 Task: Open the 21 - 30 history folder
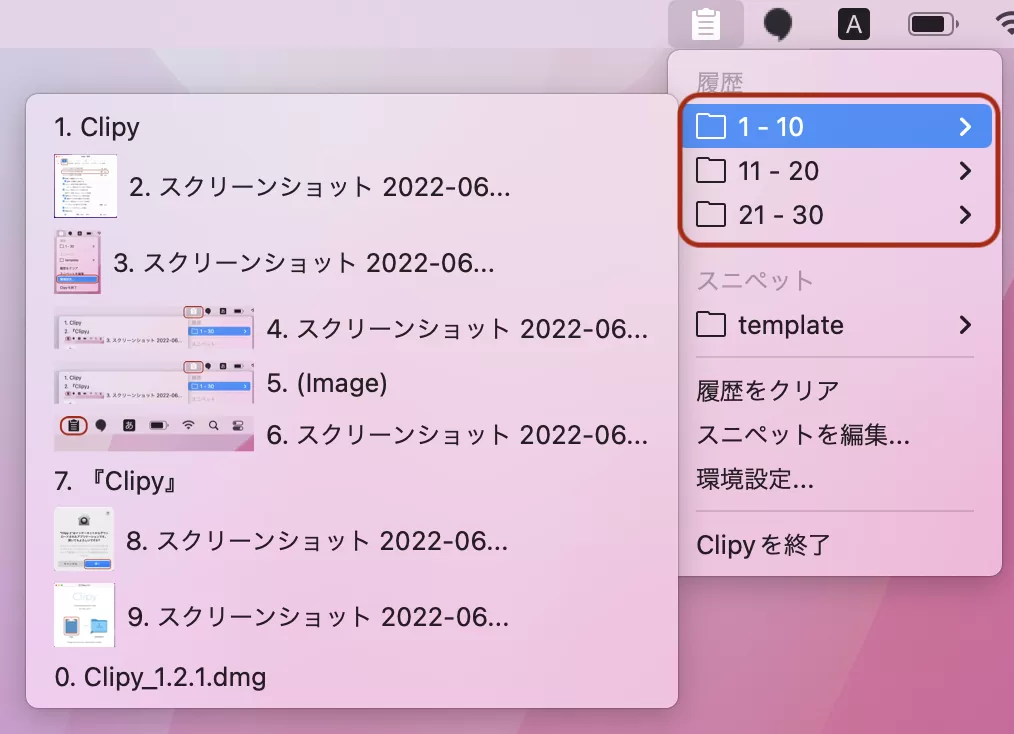pyautogui.click(x=837, y=215)
